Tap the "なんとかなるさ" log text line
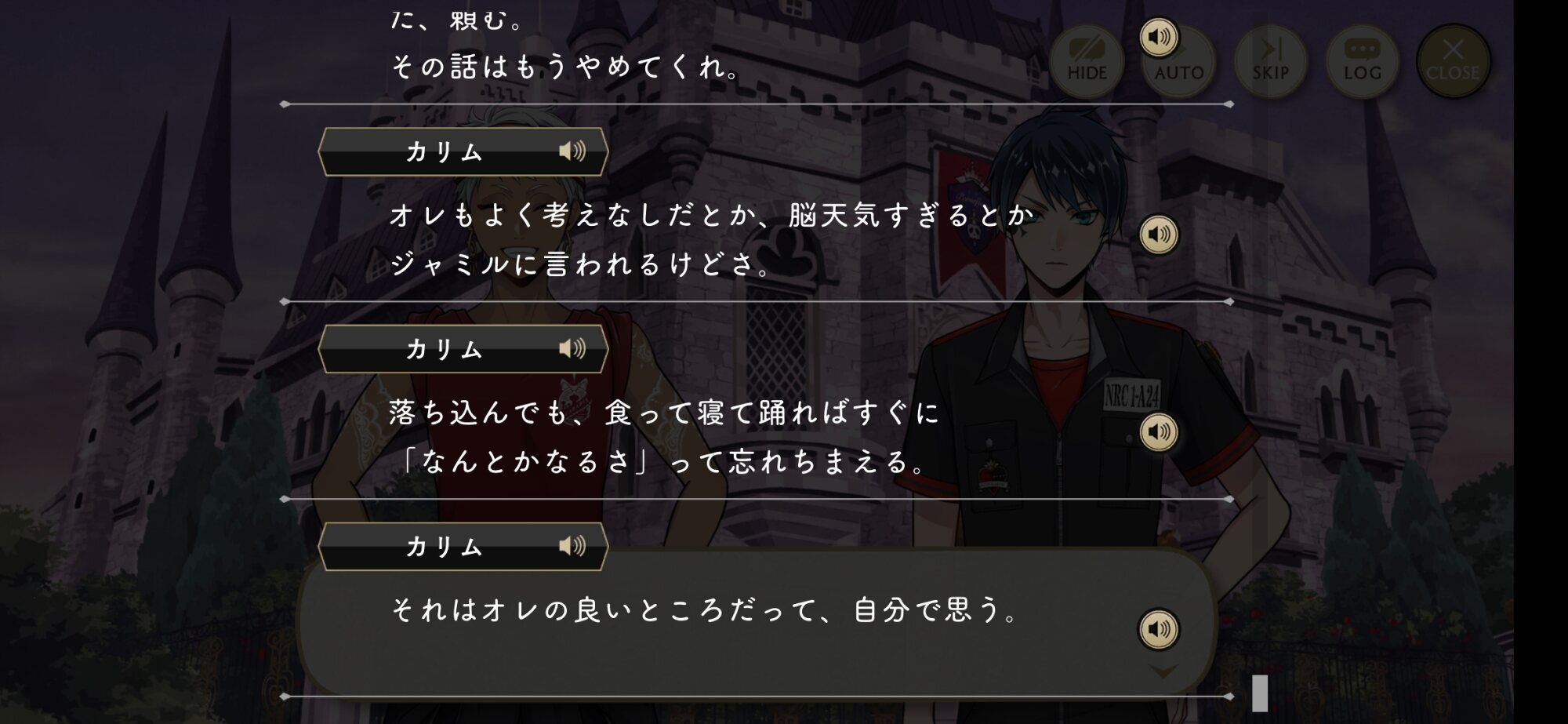The width and height of the screenshot is (1568, 724). click(x=661, y=462)
